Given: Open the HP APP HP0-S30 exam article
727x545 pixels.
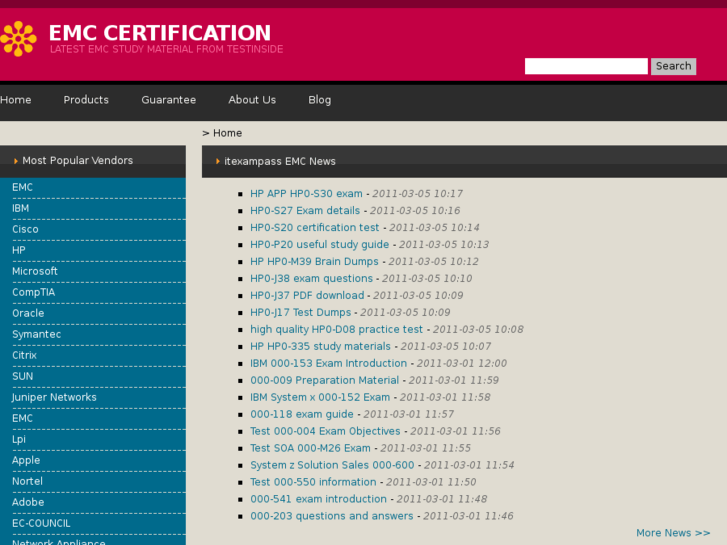Looking at the screenshot, I should coord(306,194).
